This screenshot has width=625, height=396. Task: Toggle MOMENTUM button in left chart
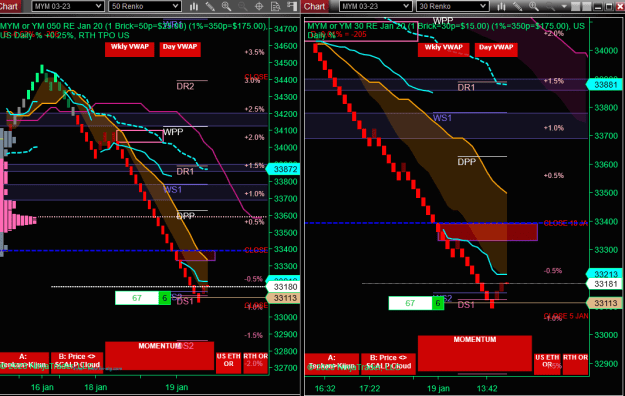coord(159,355)
